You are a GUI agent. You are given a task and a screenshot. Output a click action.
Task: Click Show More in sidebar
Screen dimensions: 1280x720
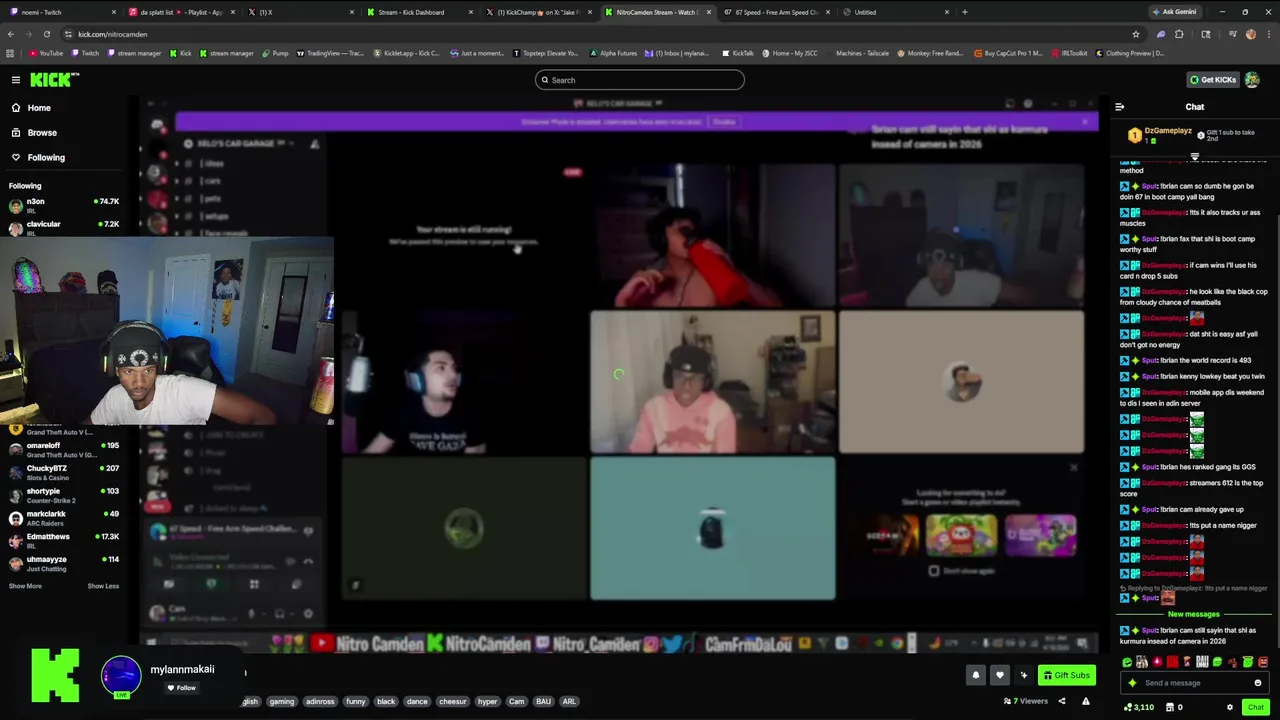coord(25,586)
